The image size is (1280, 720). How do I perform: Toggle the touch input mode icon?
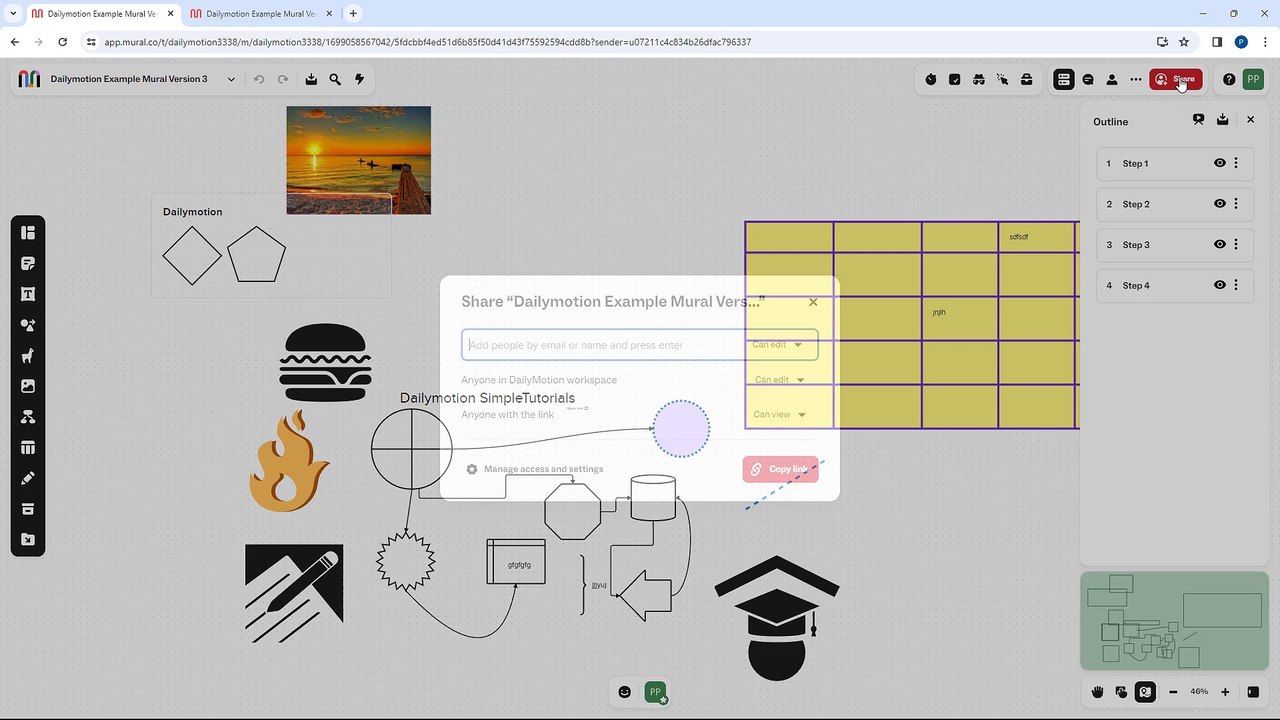click(x=1121, y=692)
